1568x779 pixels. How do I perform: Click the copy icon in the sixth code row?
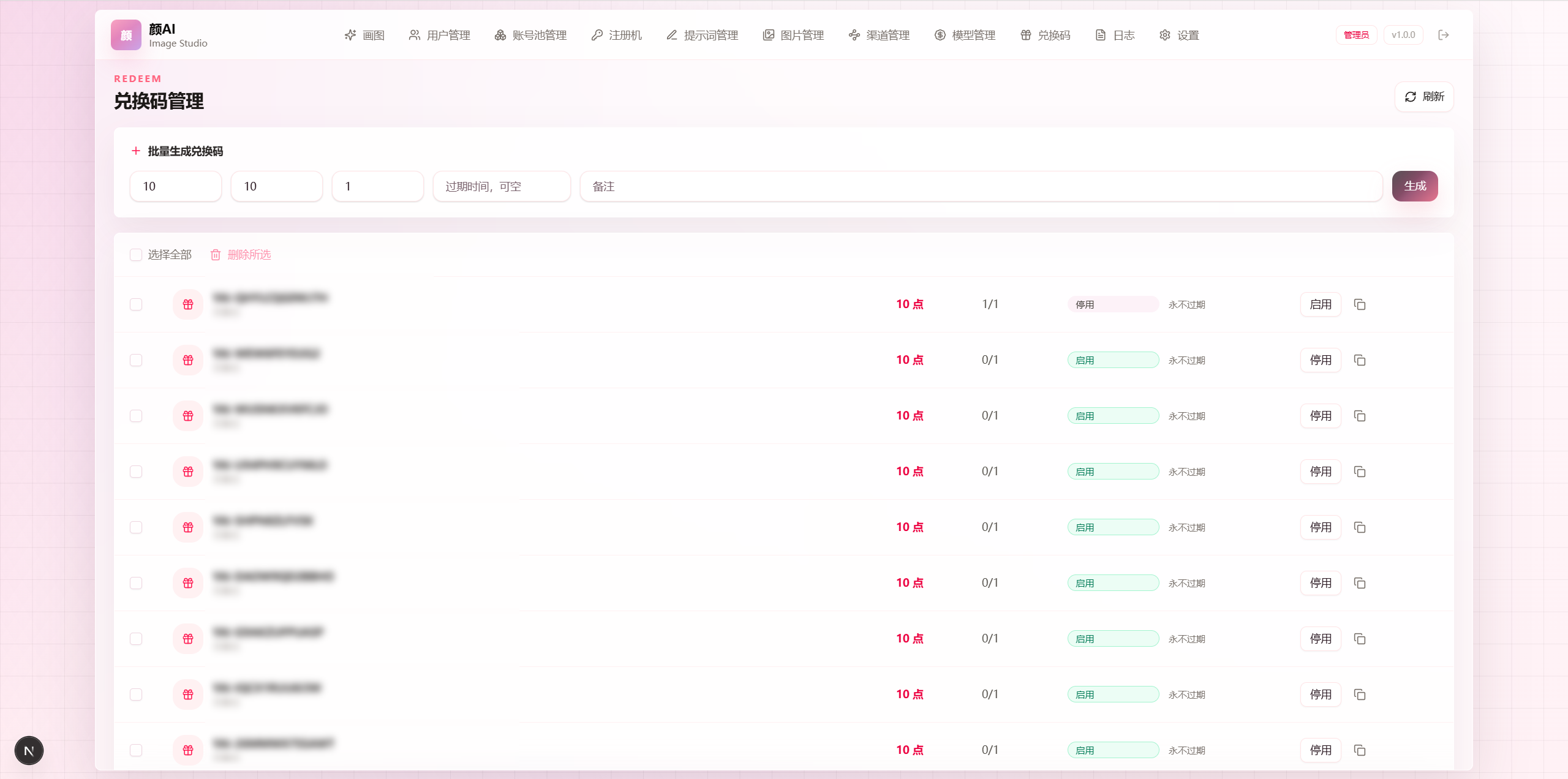click(1360, 583)
